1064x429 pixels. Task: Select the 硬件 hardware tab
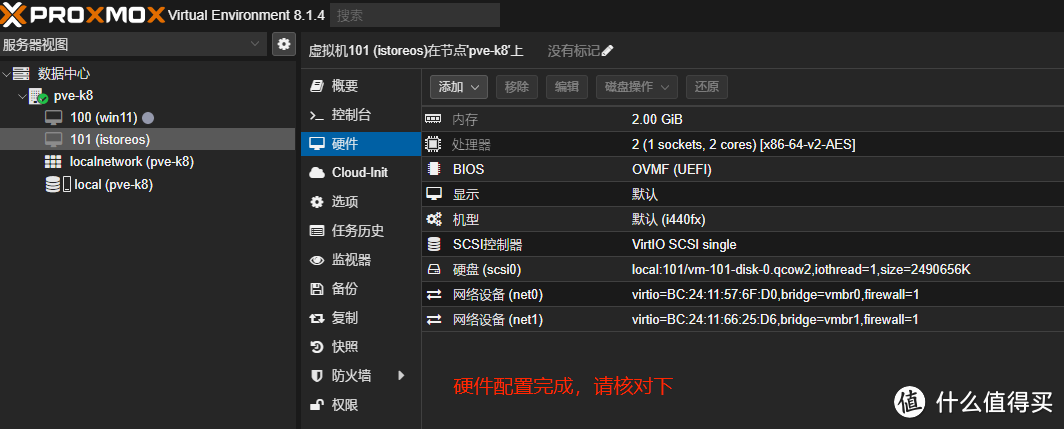point(361,144)
